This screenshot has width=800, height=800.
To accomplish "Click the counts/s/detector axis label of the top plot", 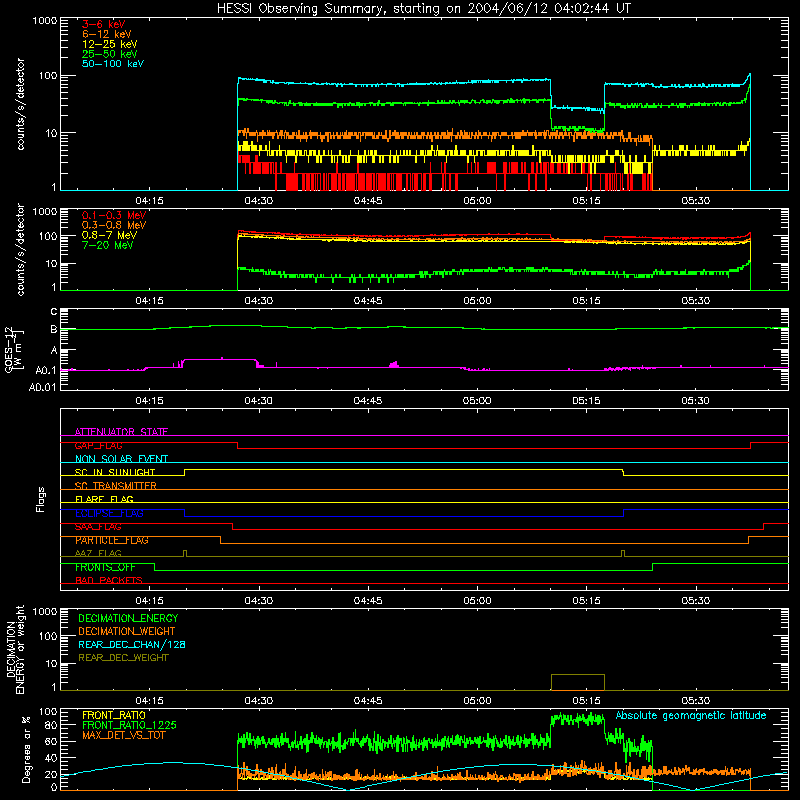I will 20,104.
